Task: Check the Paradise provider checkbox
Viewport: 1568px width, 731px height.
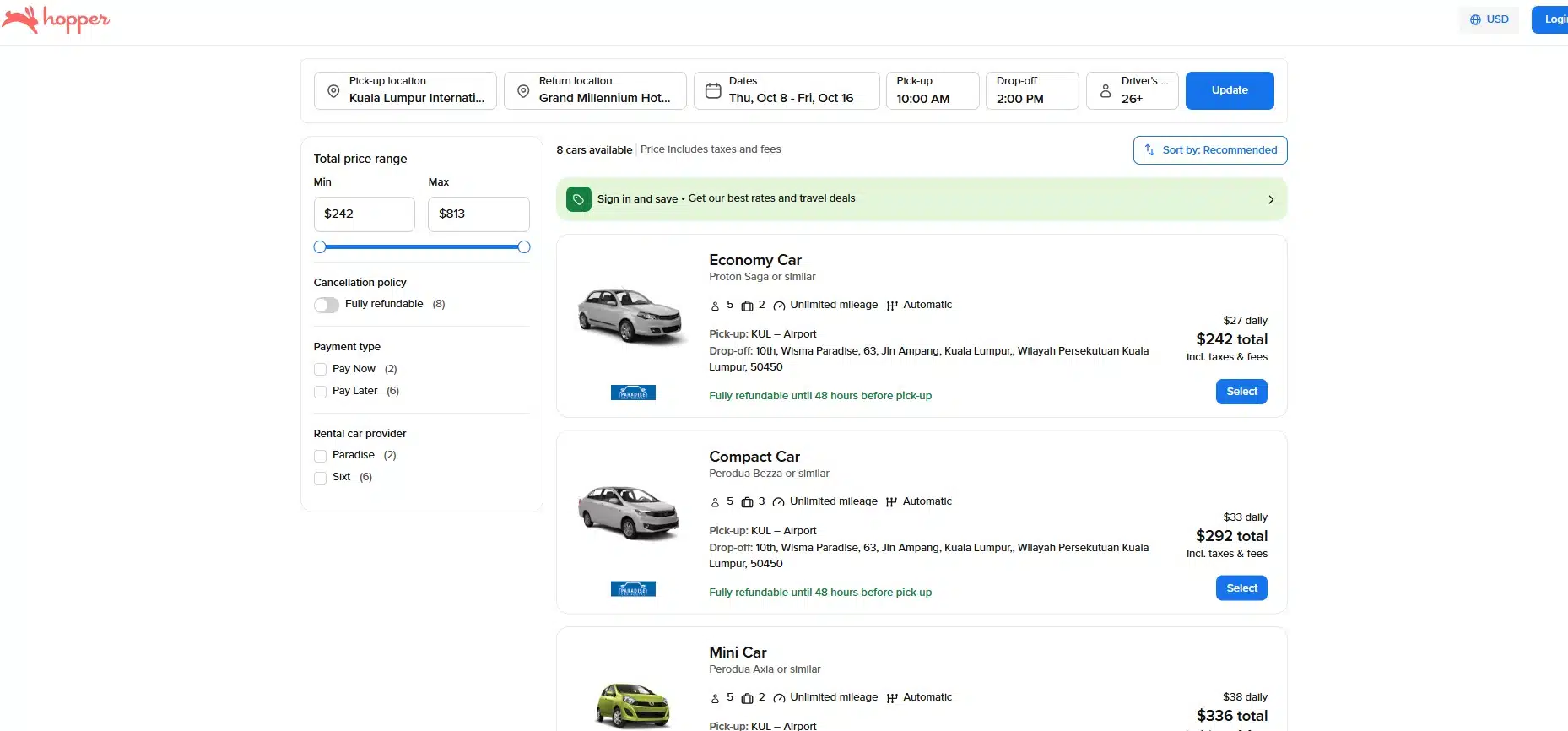Action: 320,456
